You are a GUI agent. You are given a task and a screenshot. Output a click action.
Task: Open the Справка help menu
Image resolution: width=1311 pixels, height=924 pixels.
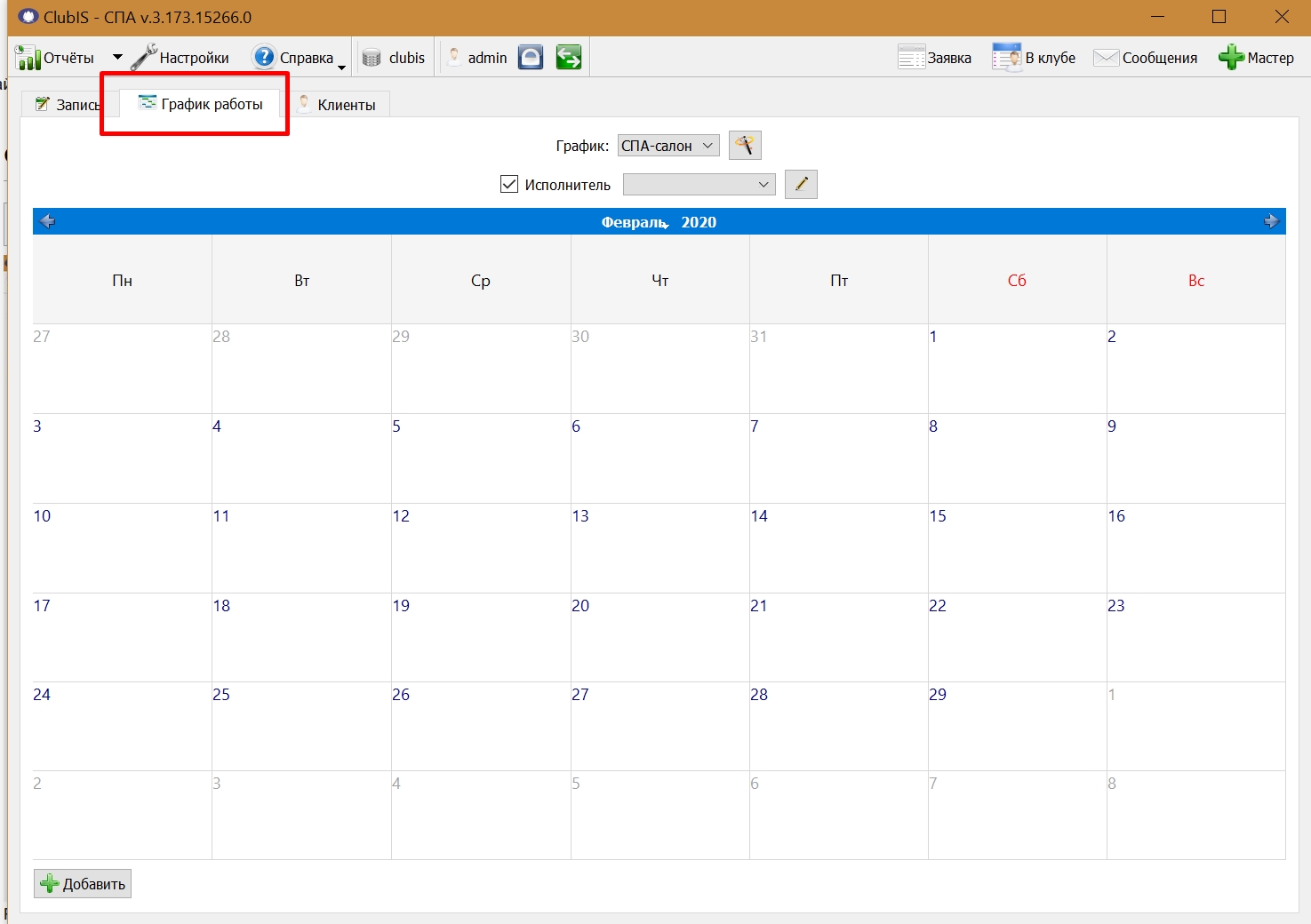click(293, 58)
